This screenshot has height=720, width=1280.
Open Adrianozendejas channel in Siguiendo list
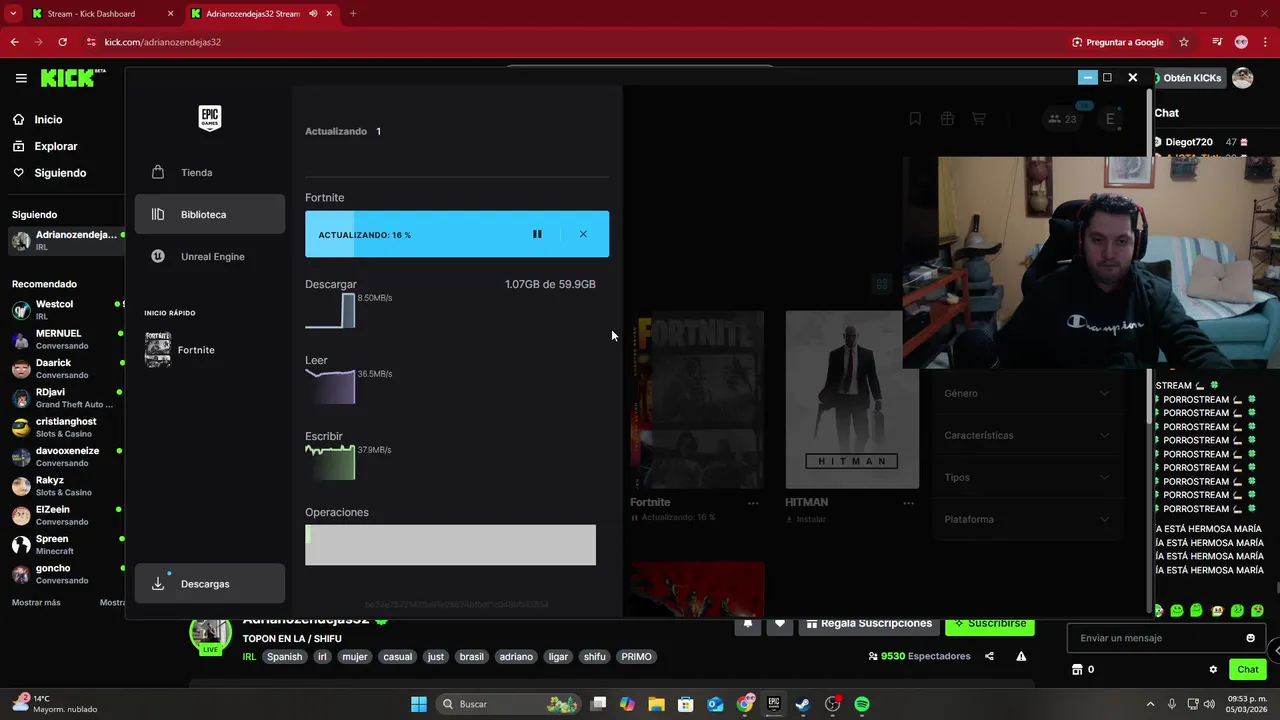(66, 240)
